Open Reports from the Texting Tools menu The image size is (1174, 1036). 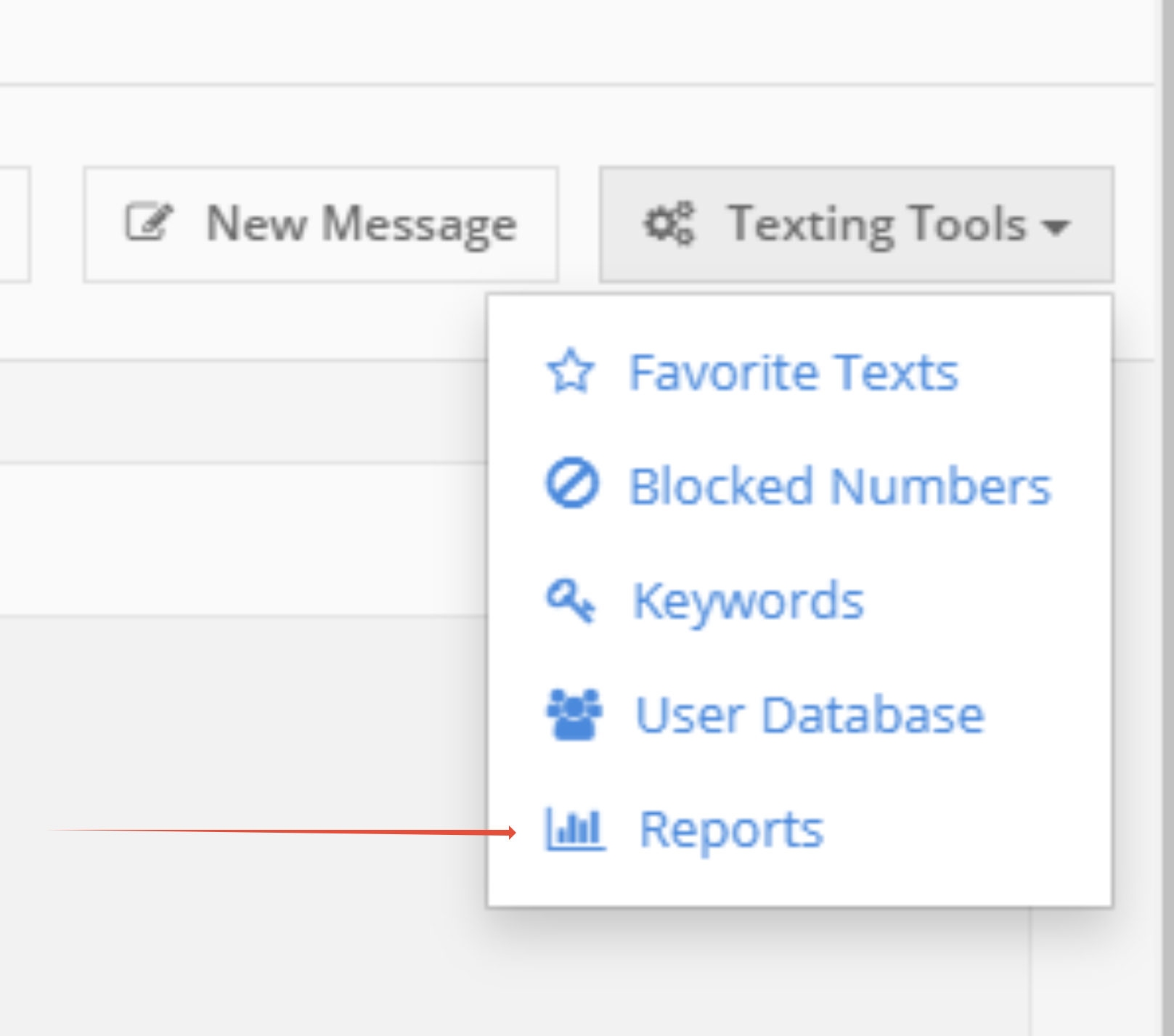[x=730, y=829]
